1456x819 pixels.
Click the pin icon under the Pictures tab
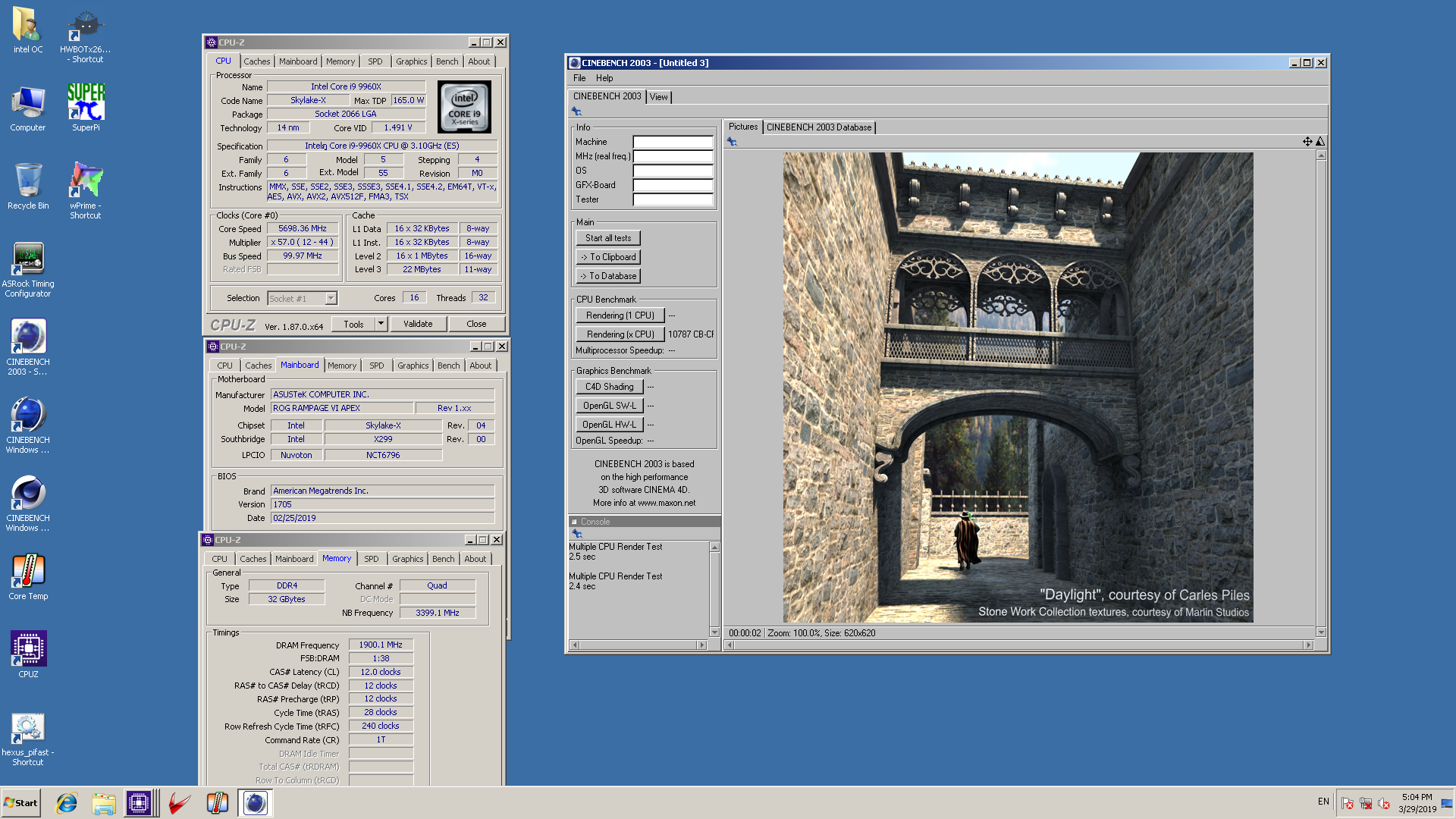pyautogui.click(x=732, y=142)
